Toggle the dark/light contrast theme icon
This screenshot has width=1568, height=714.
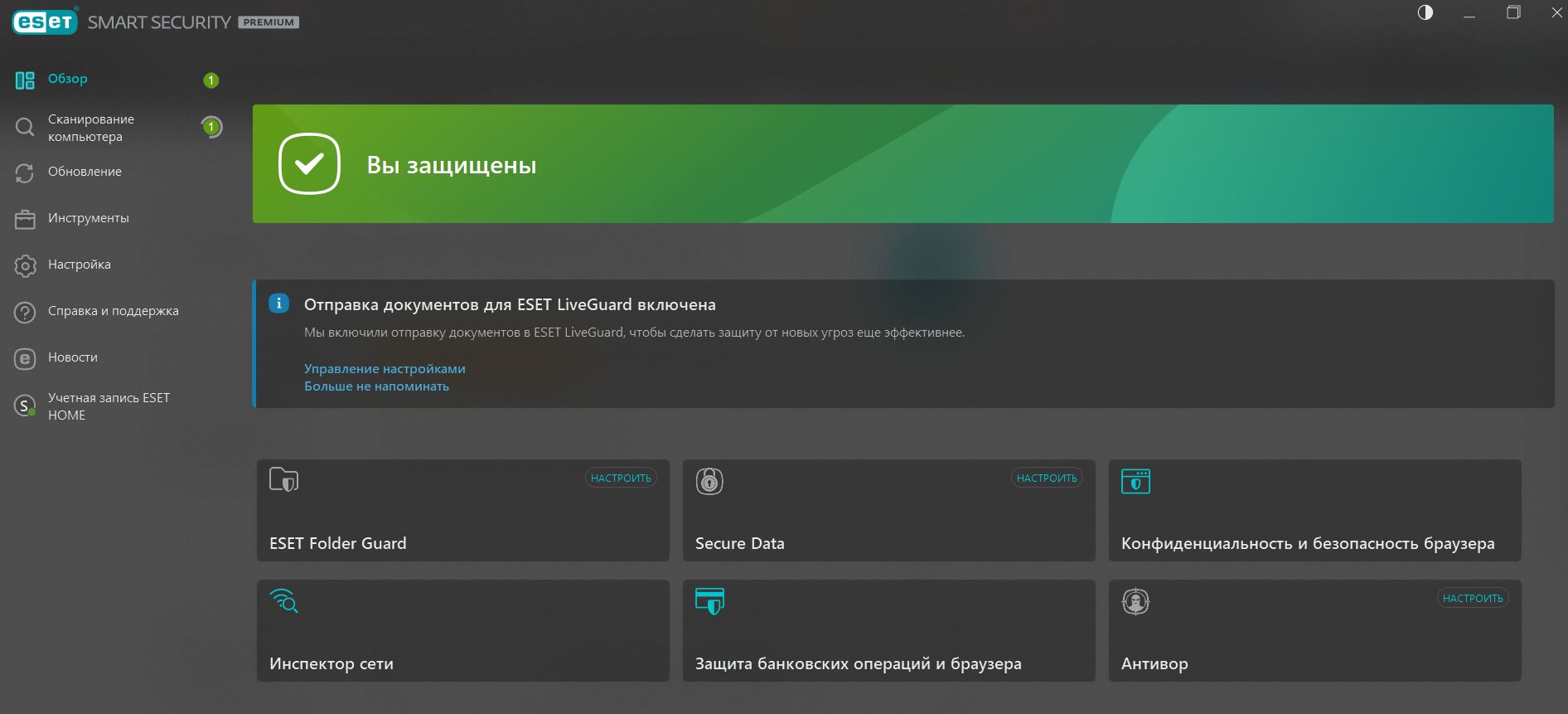1425,12
